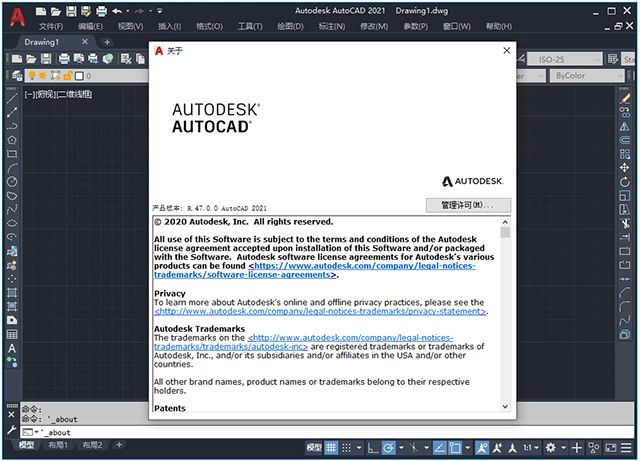The image size is (640, 461).
Task: Select the Table tool
Action: (12, 334)
